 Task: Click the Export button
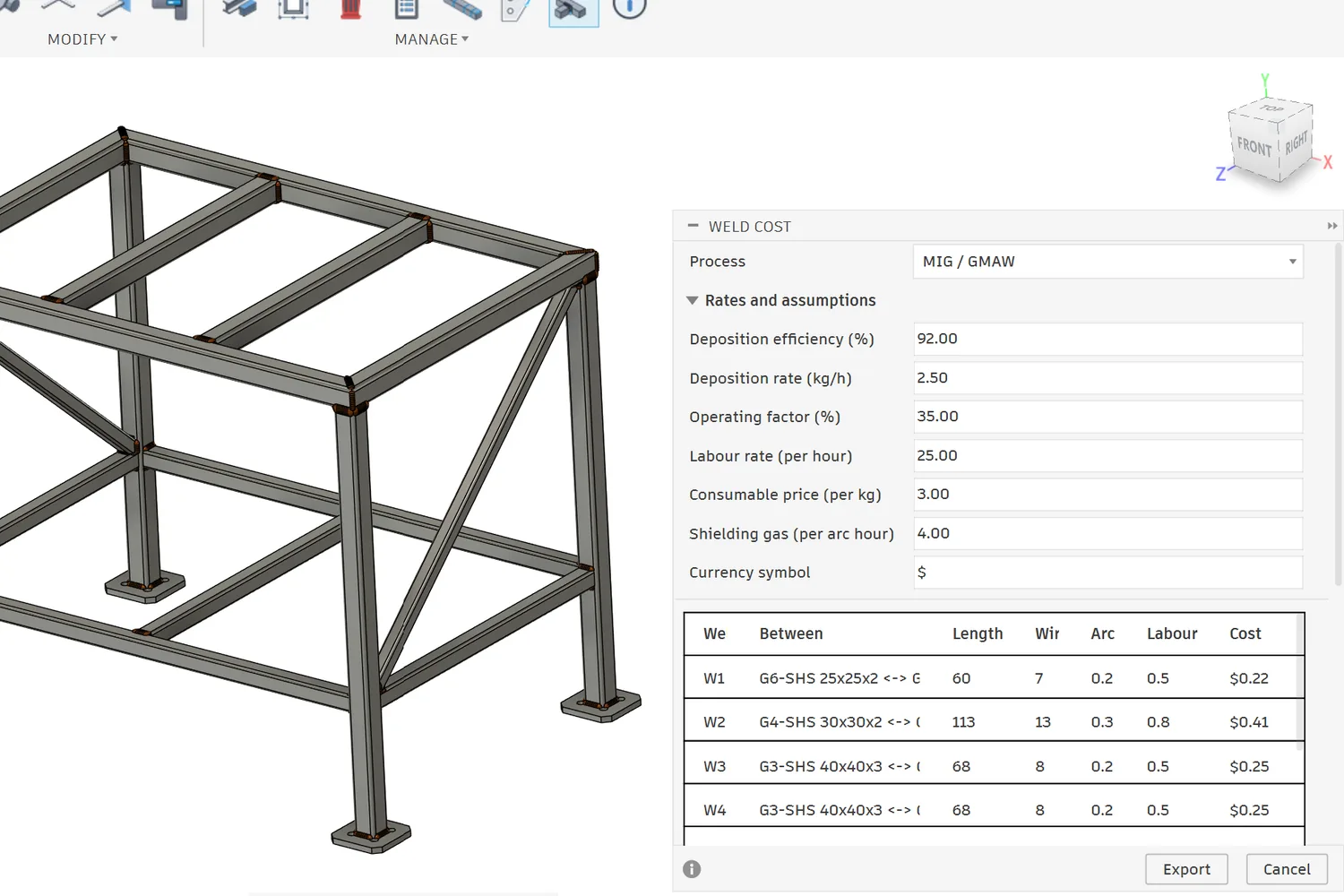[1186, 869]
